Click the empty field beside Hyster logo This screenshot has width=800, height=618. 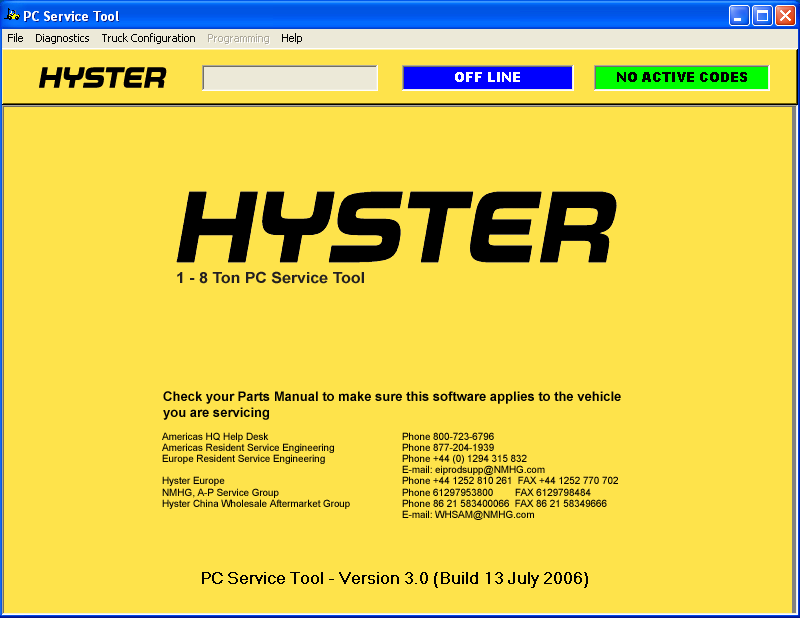290,78
